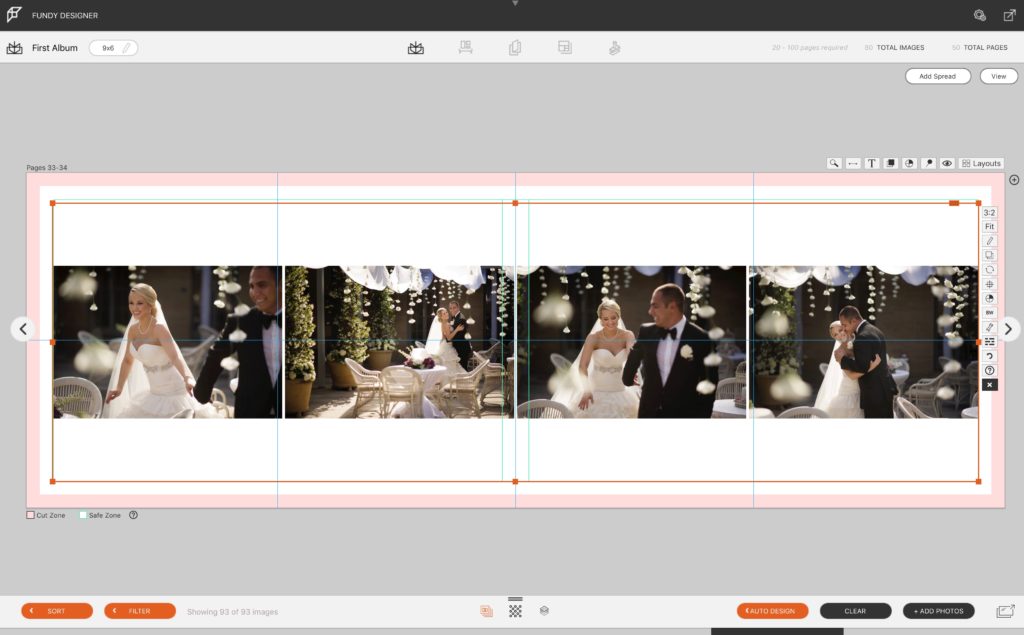
Task: Click the pencil edit icon in the side toolbar
Action: click(989, 241)
